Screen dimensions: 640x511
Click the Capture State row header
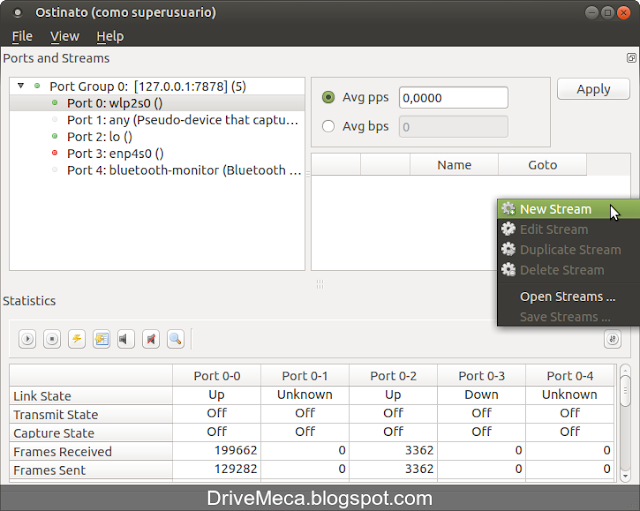(91, 433)
